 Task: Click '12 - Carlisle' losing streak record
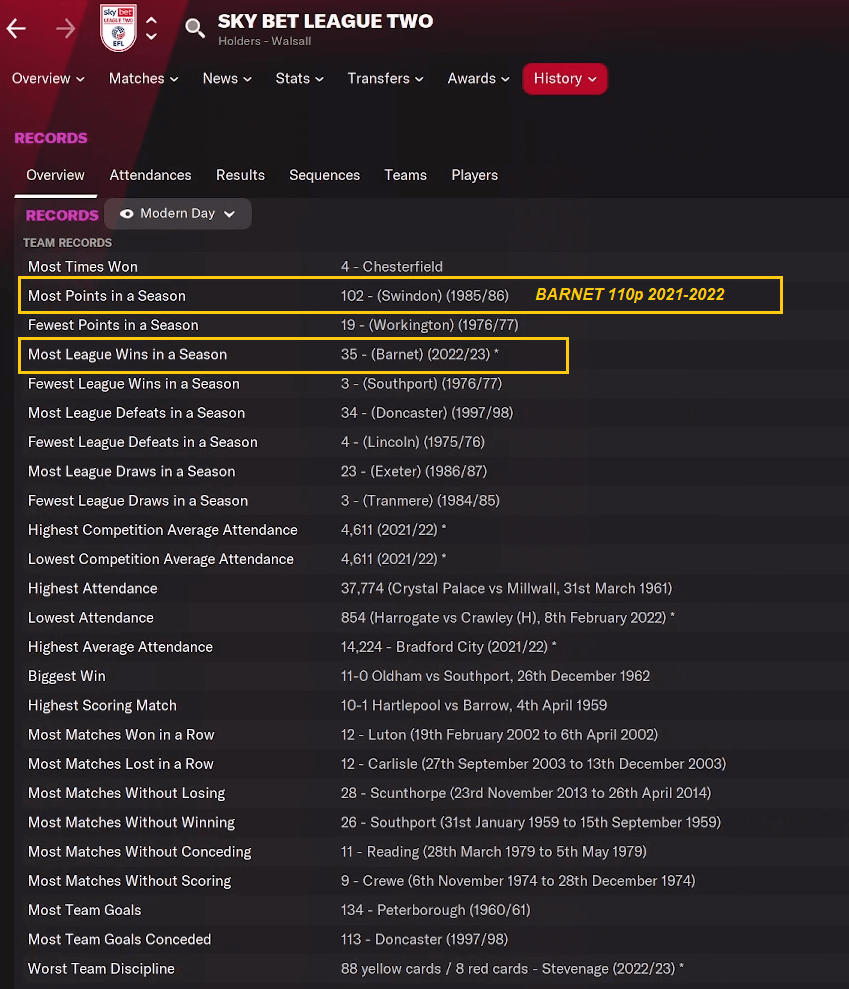pos(534,764)
